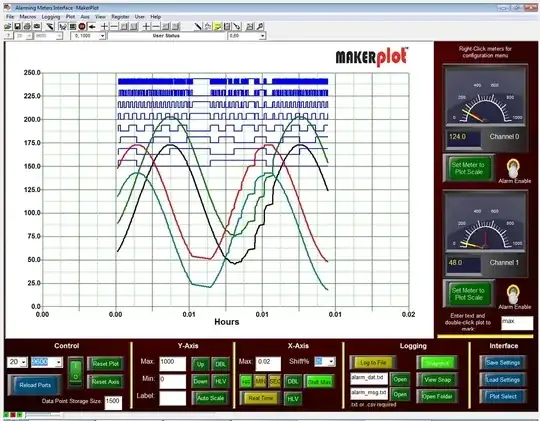Click the Y-Axis Up button

click(x=200, y=364)
